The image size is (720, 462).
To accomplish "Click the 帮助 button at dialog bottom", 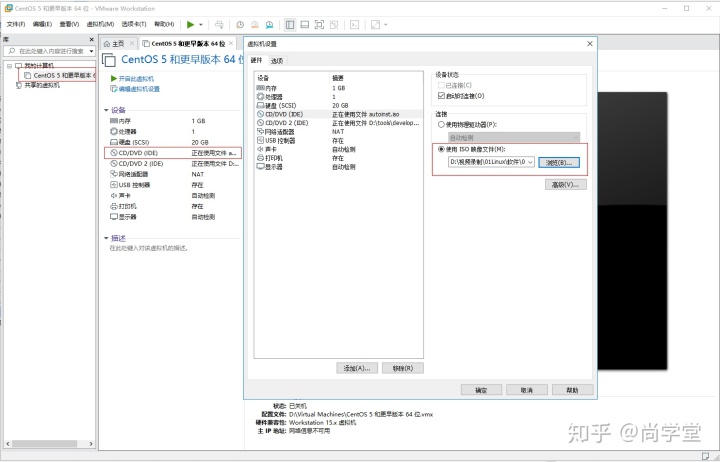I will (572, 390).
